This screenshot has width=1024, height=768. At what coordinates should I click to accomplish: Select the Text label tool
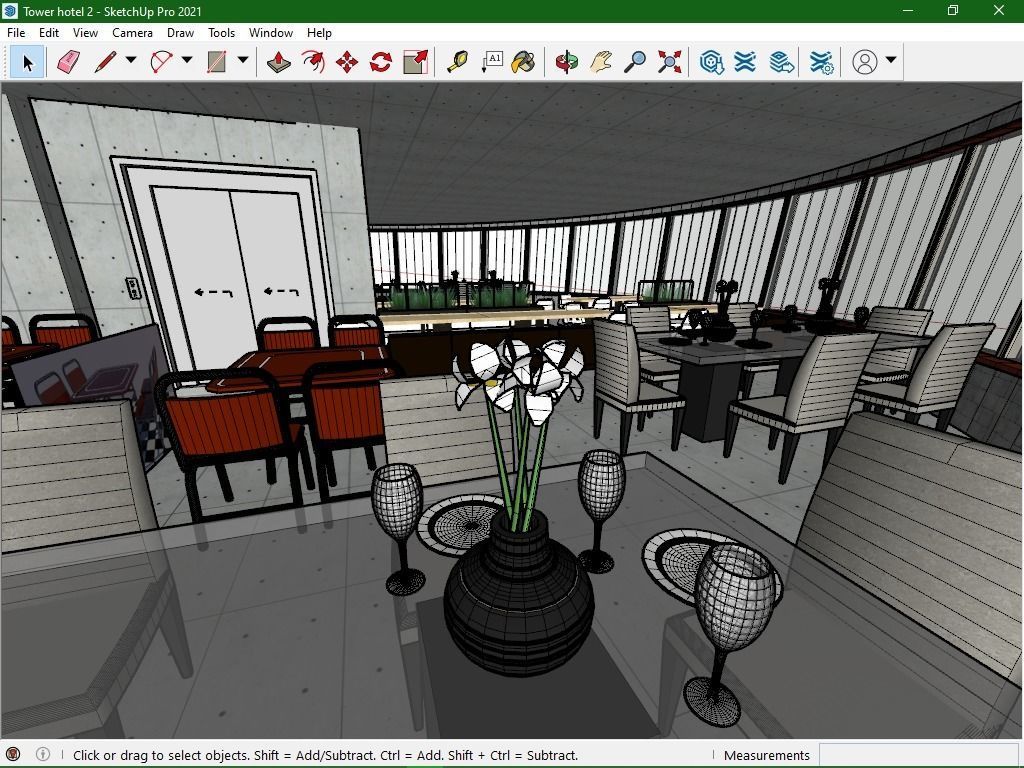coord(492,62)
